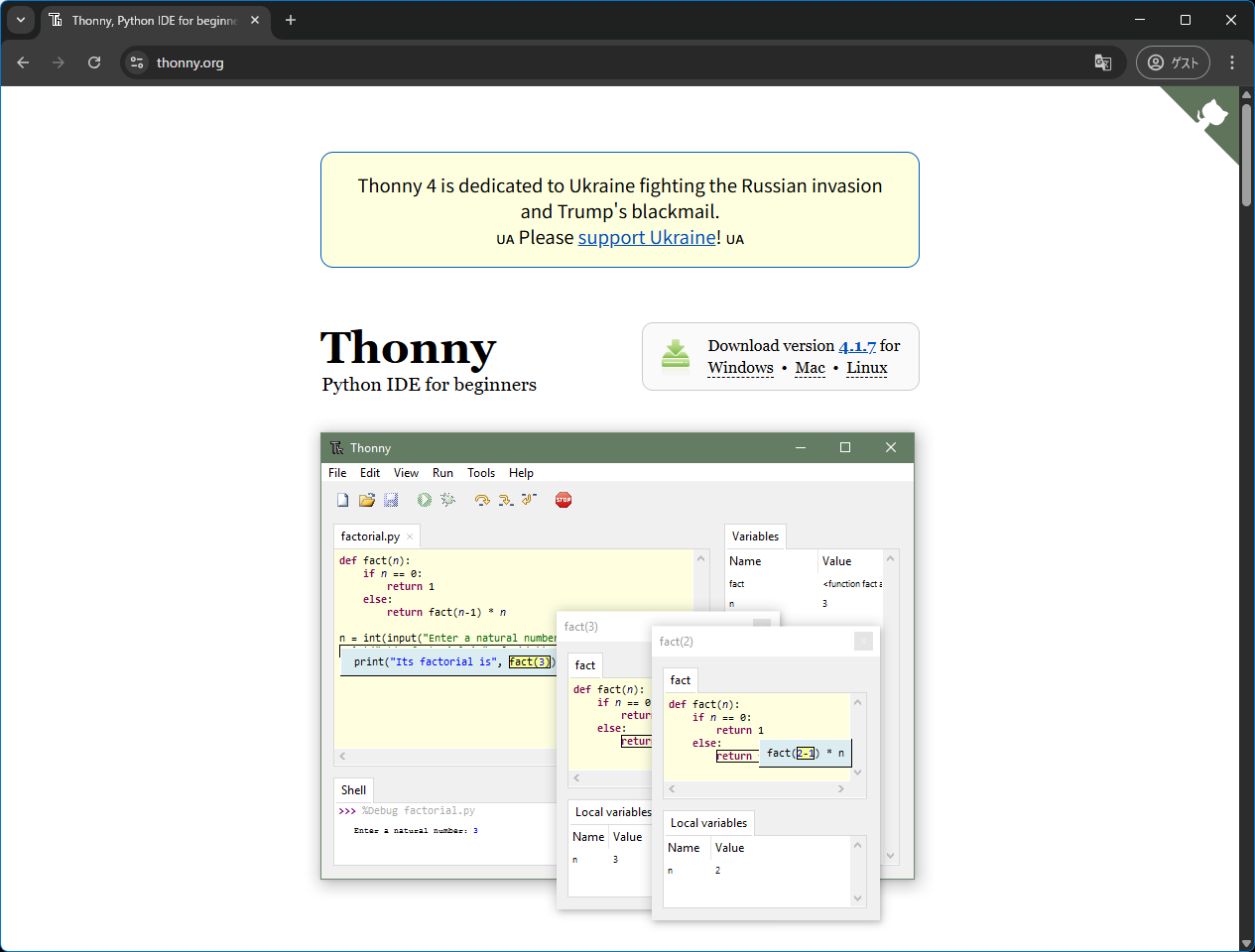This screenshot has height=952, width=1255.
Task: Select the fact tab in fact(2) window
Action: coord(681,680)
